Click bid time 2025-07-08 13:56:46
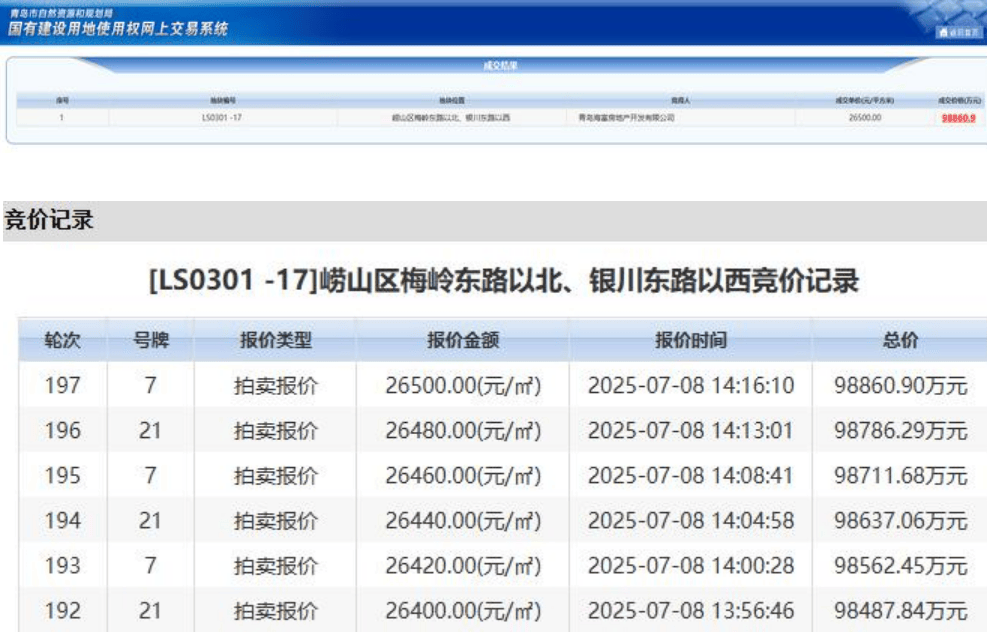 691,611
